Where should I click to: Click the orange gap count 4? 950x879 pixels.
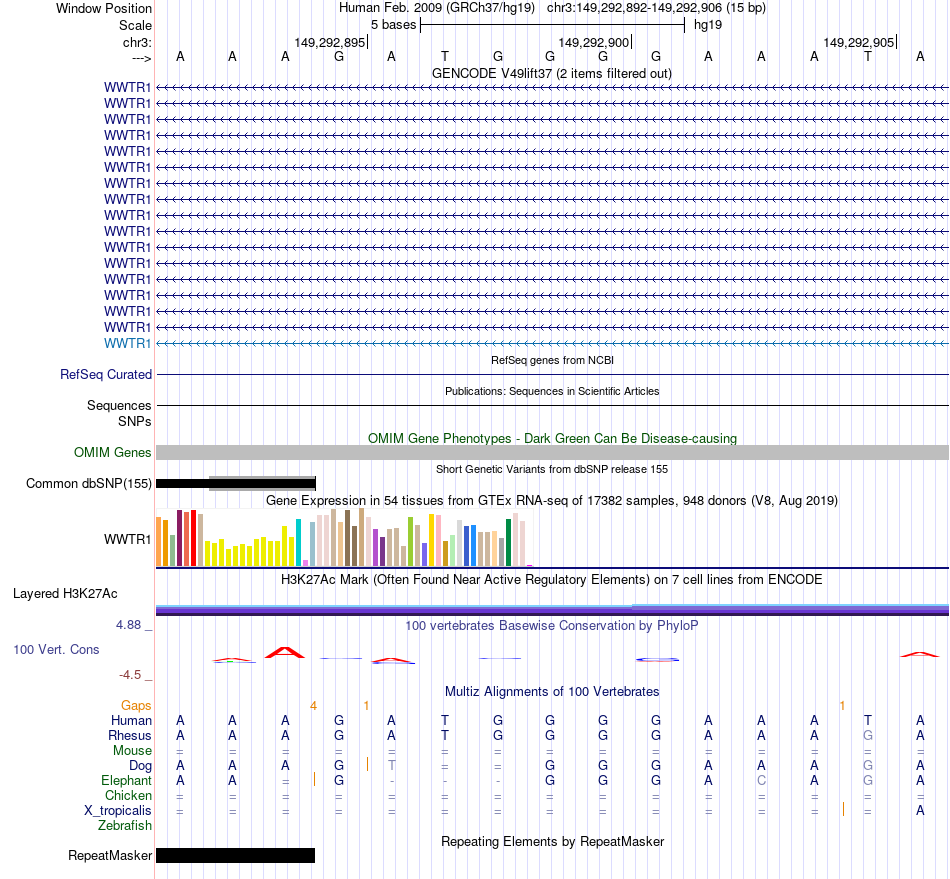[x=313, y=705]
